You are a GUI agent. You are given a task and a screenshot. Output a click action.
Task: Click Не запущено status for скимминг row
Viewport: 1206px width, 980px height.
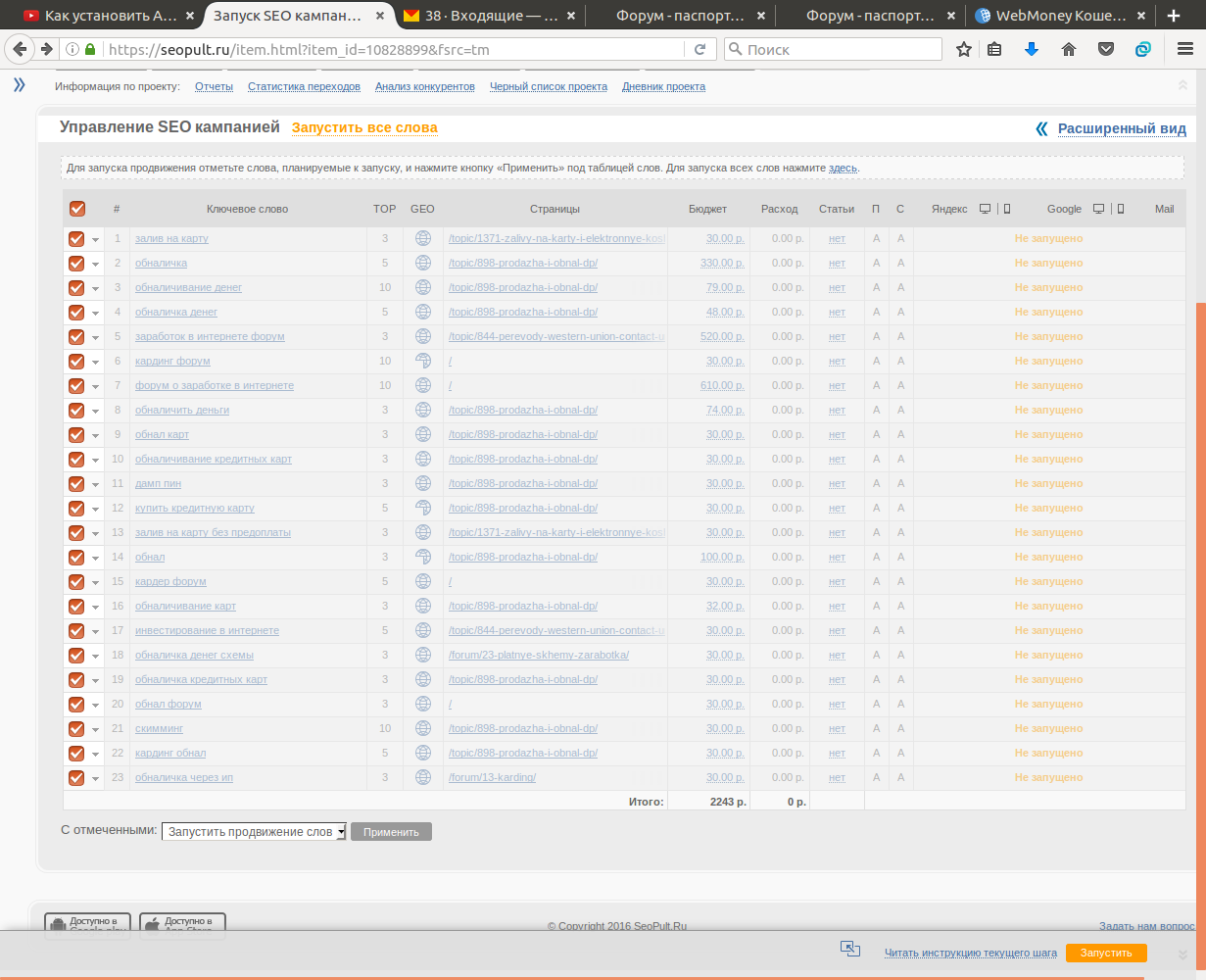(1048, 728)
